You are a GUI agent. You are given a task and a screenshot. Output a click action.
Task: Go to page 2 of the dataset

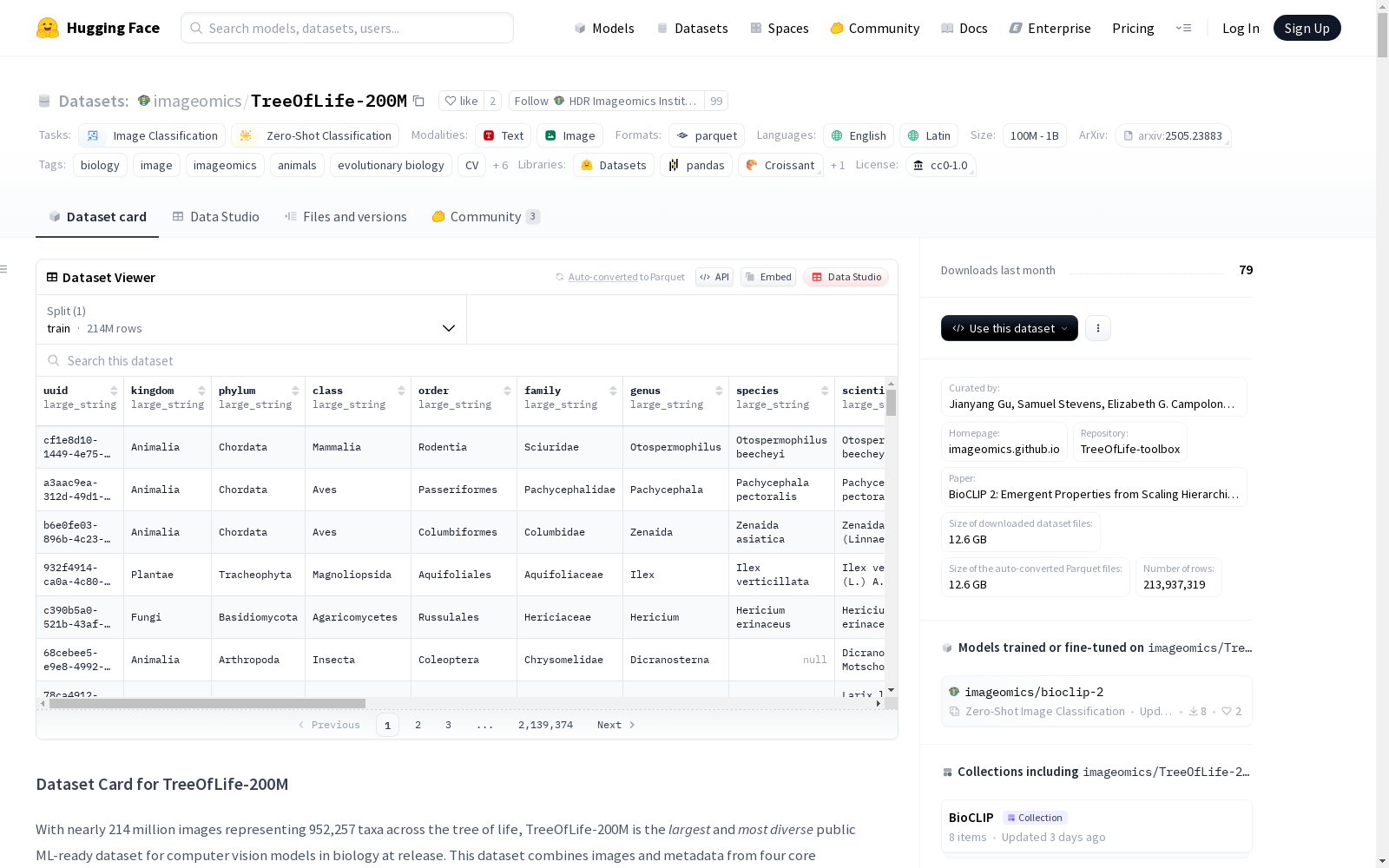coord(418,725)
